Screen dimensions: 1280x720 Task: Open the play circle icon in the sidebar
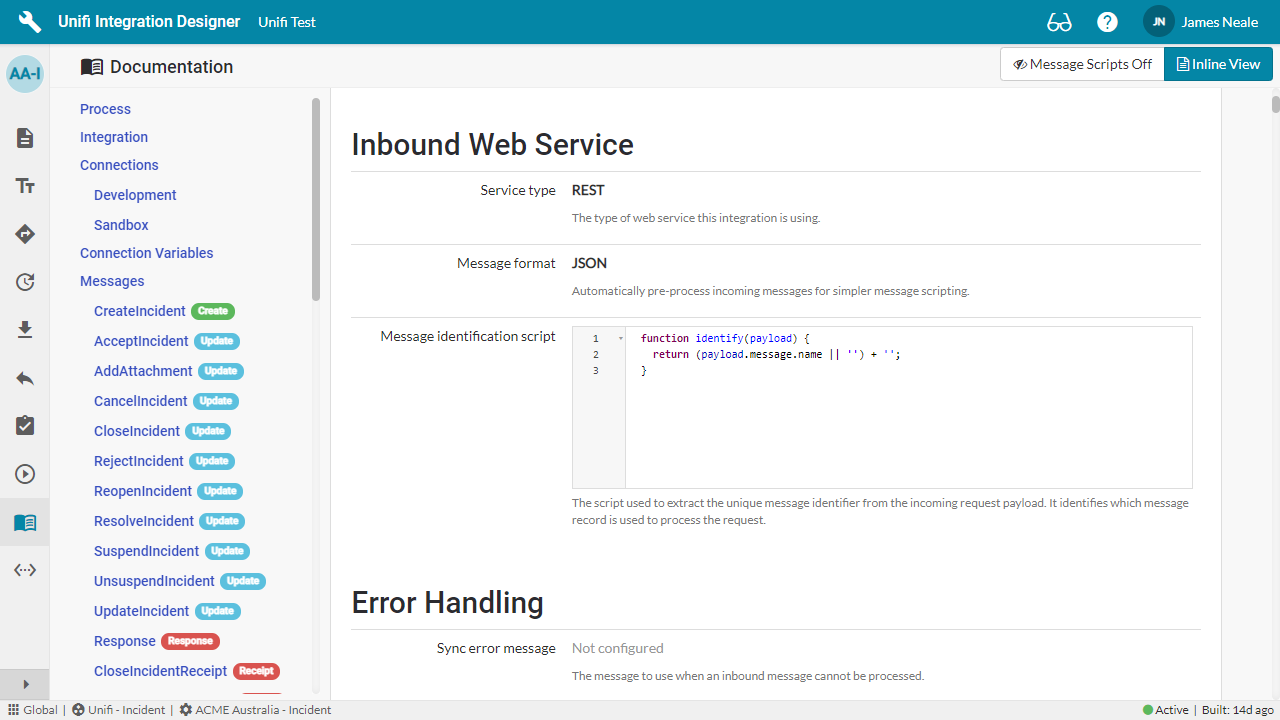coord(24,473)
